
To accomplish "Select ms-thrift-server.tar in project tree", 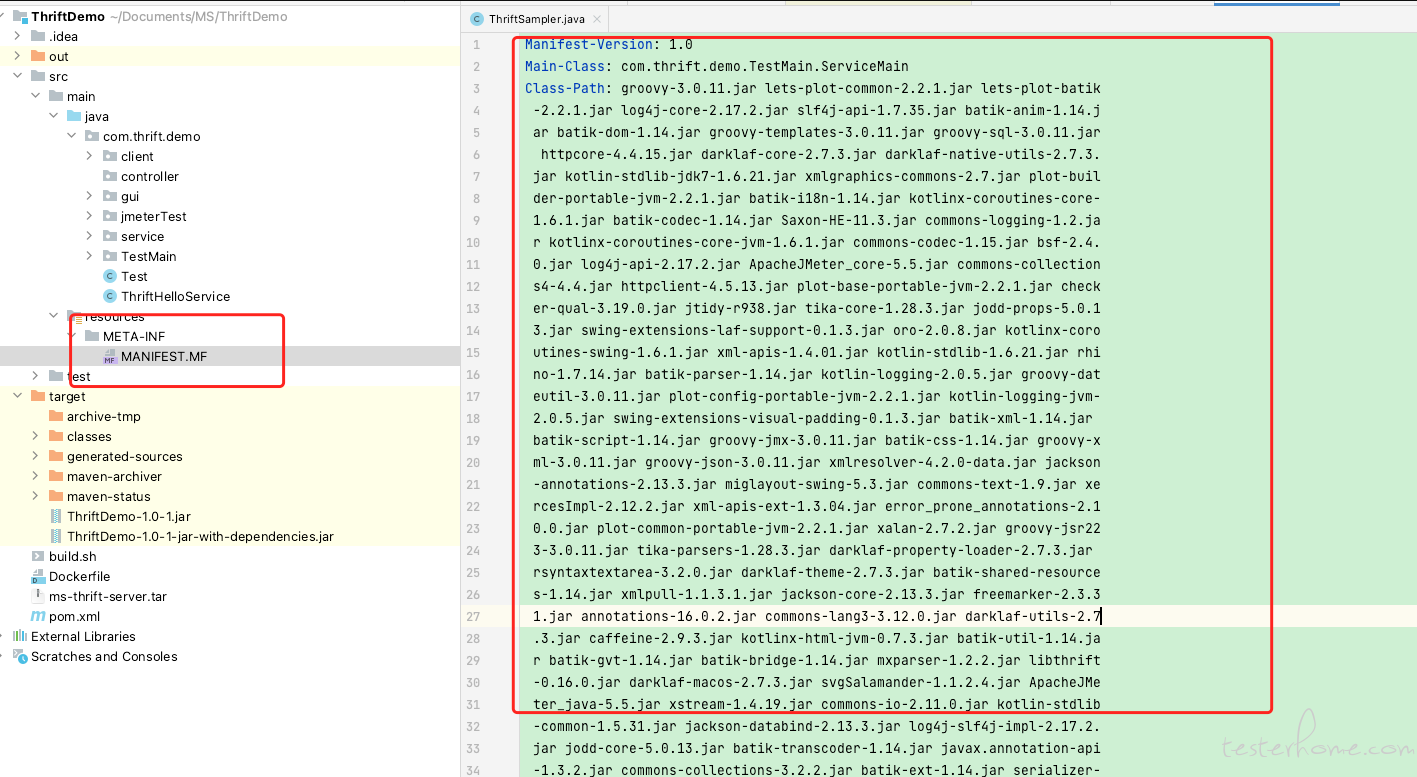I will (230, 596).
